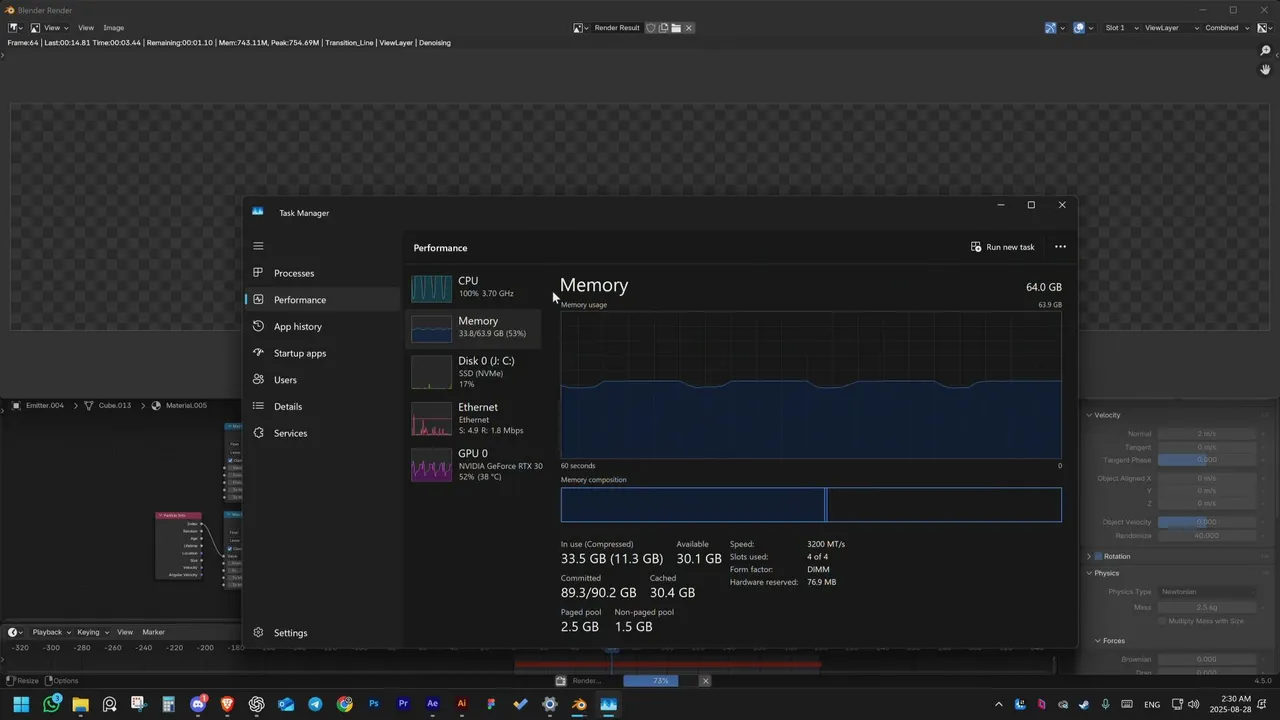This screenshot has width=1280, height=720.
Task: Open the Marker menu in timeline
Action: tap(153, 632)
